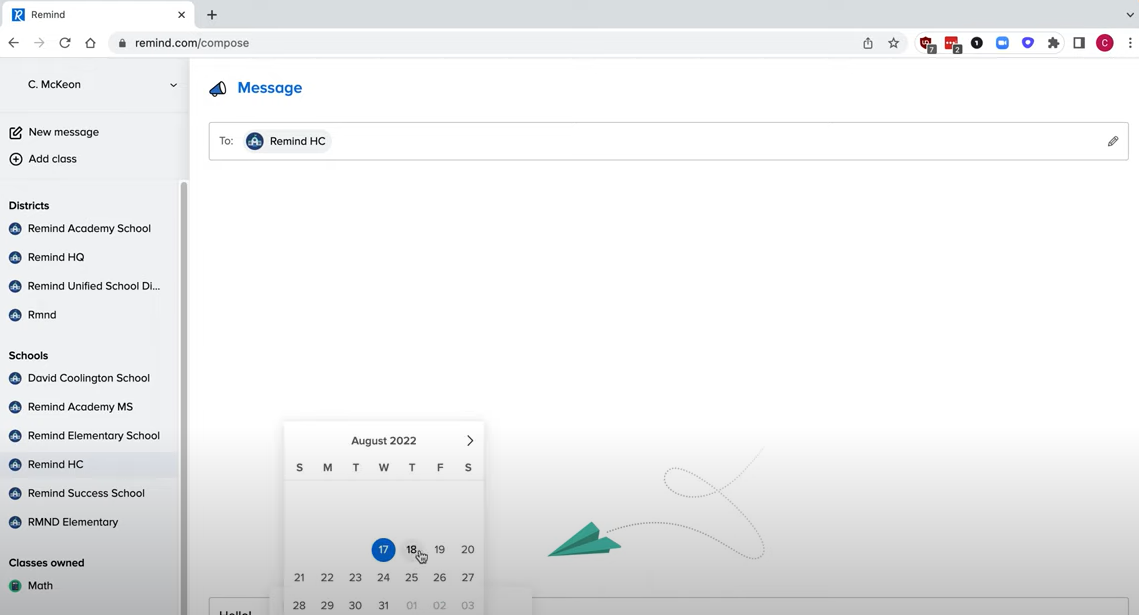Open a new browser tab
This screenshot has width=1139, height=615.
click(211, 14)
